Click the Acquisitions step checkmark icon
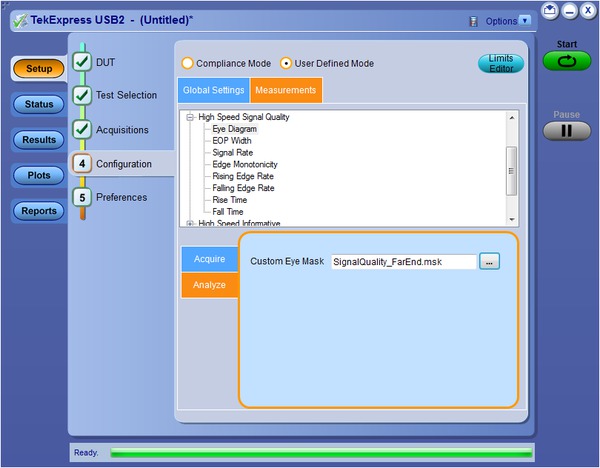The image size is (600, 468). [83, 130]
